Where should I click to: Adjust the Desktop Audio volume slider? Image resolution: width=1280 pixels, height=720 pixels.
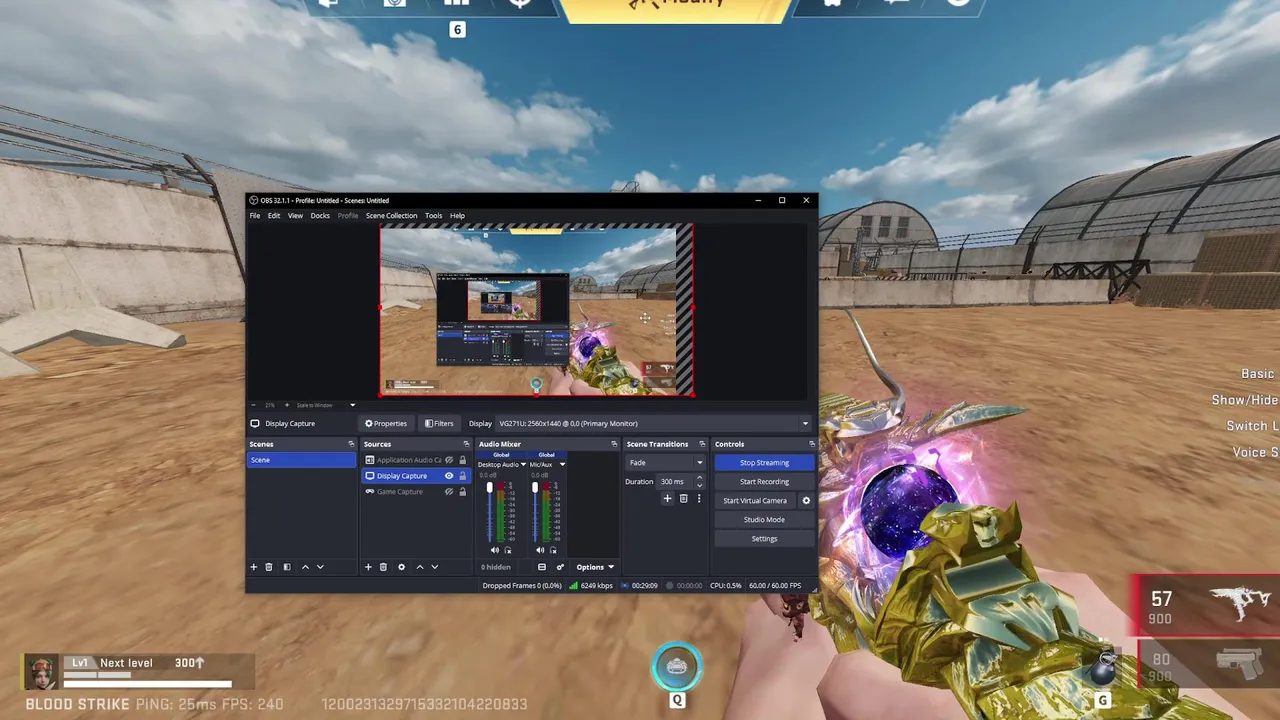489,511
